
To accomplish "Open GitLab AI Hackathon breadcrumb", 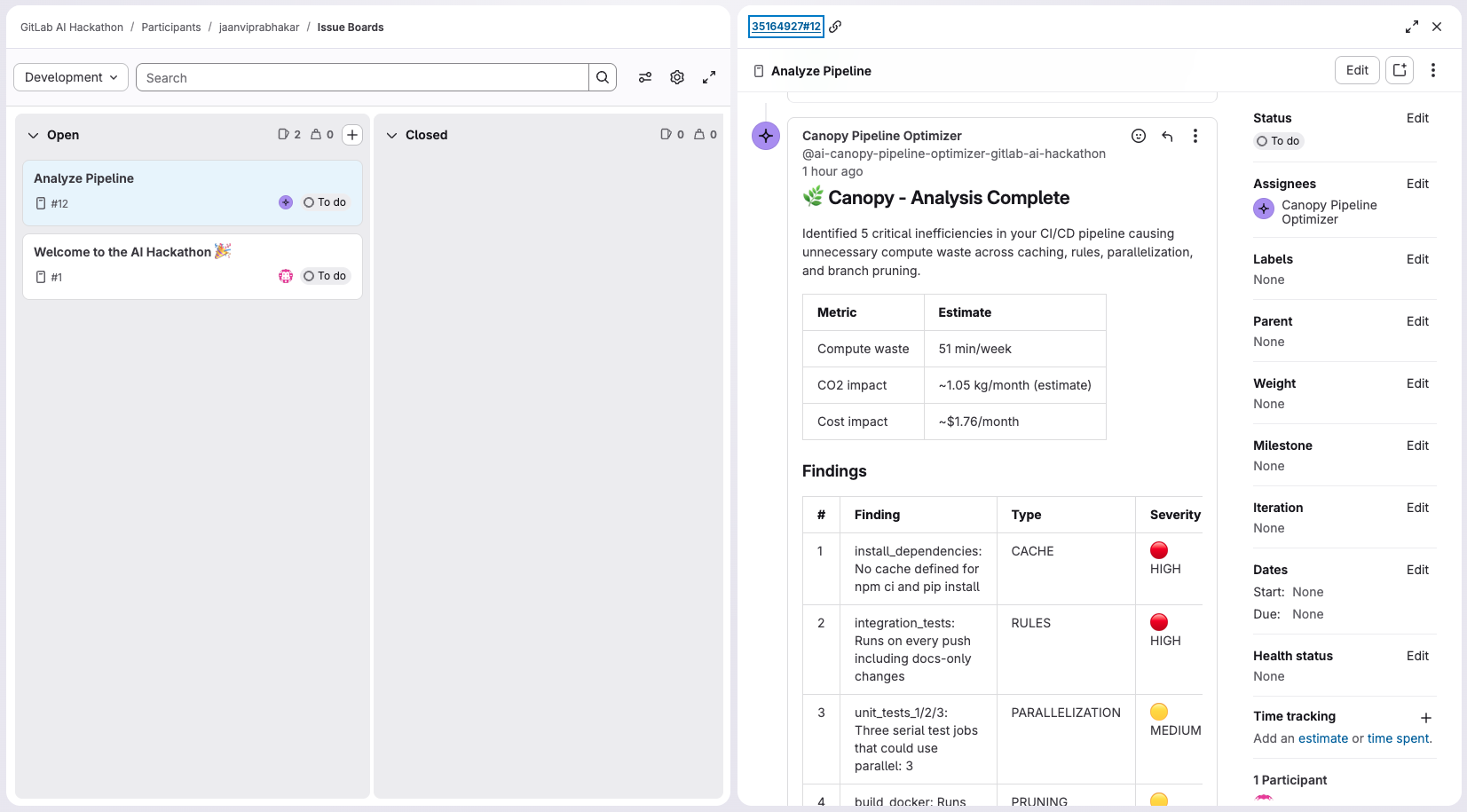I will point(72,28).
